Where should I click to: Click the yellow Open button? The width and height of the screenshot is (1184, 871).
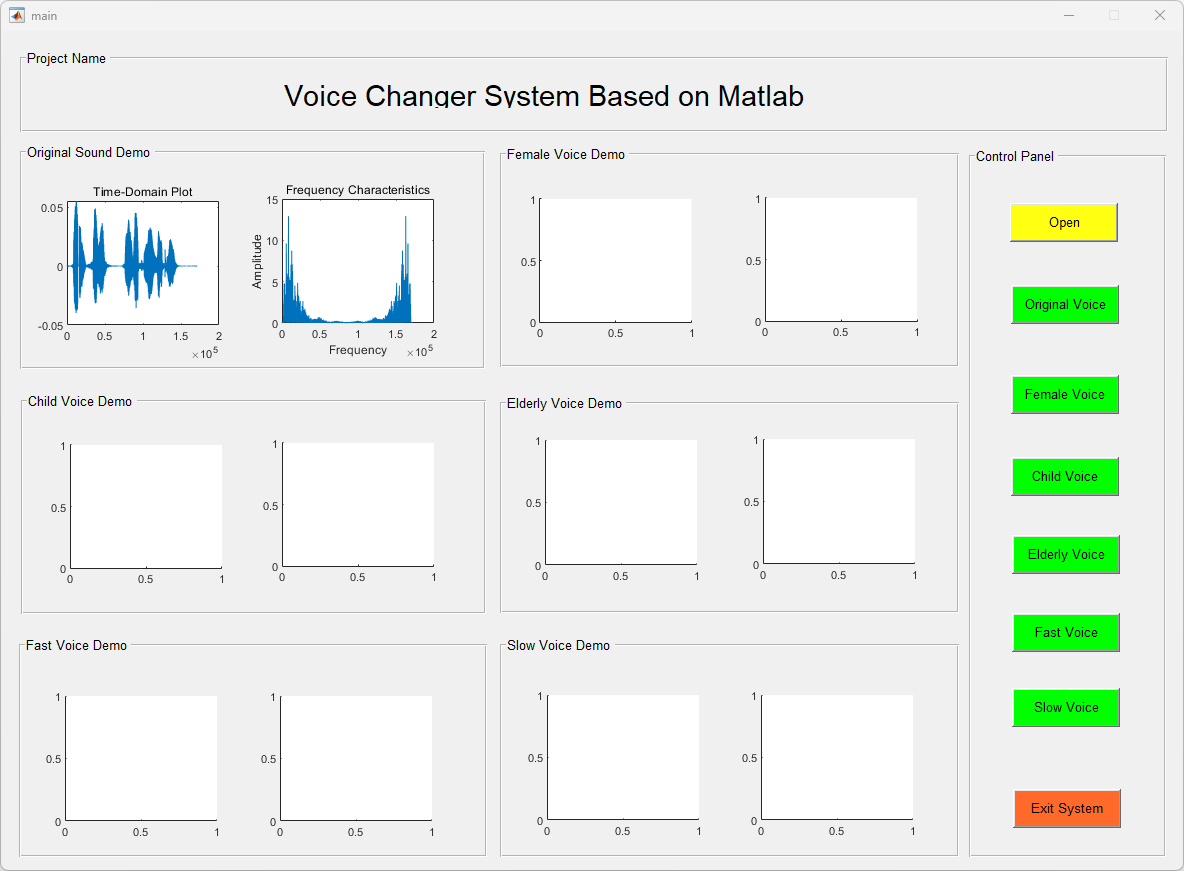[1063, 222]
